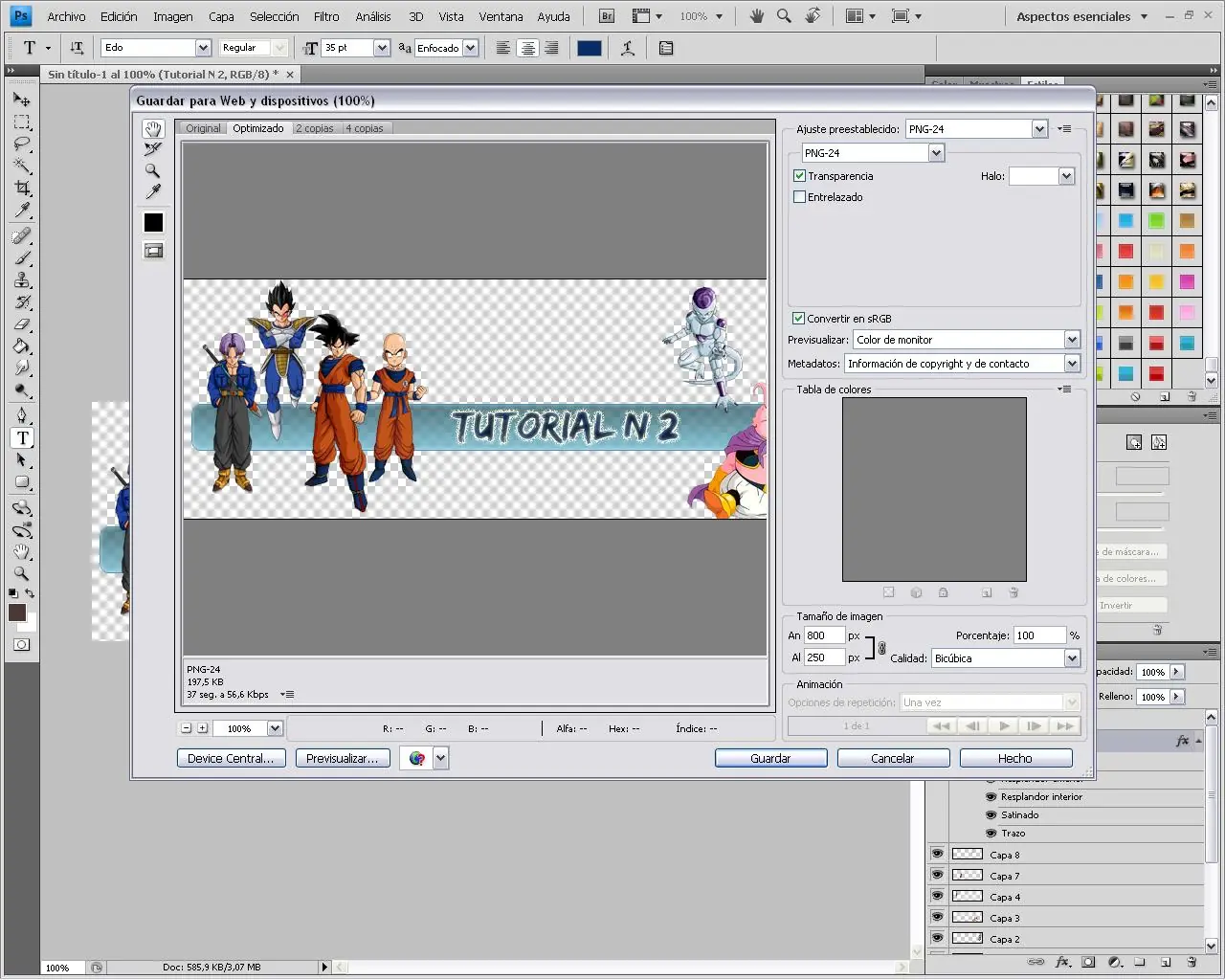Image resolution: width=1225 pixels, height=980 pixels.
Task: Click the Al height field showing 250
Action: 824,657
